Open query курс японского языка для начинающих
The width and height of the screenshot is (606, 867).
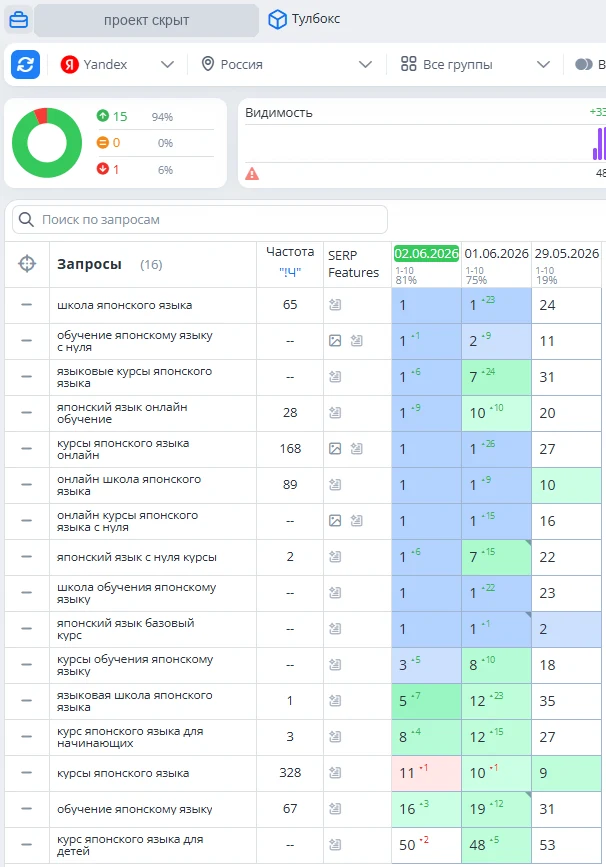pos(130,737)
